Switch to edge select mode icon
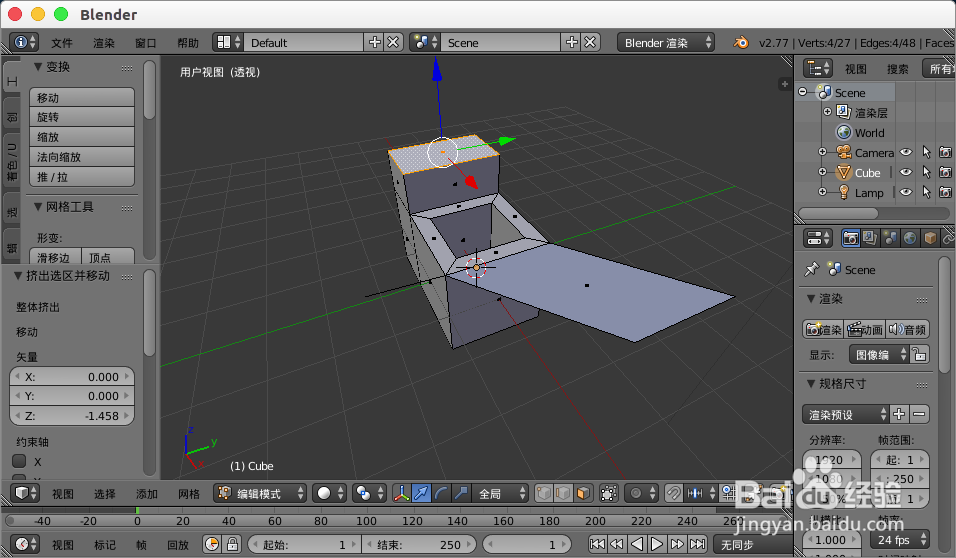The height and width of the screenshot is (558, 956). [x=563, y=493]
